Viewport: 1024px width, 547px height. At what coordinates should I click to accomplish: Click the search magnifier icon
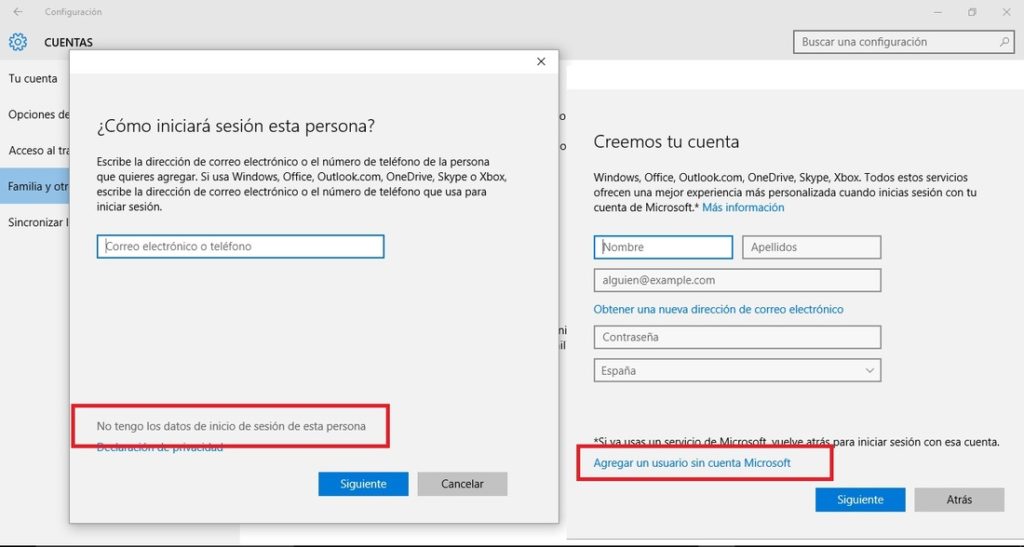click(x=1004, y=42)
